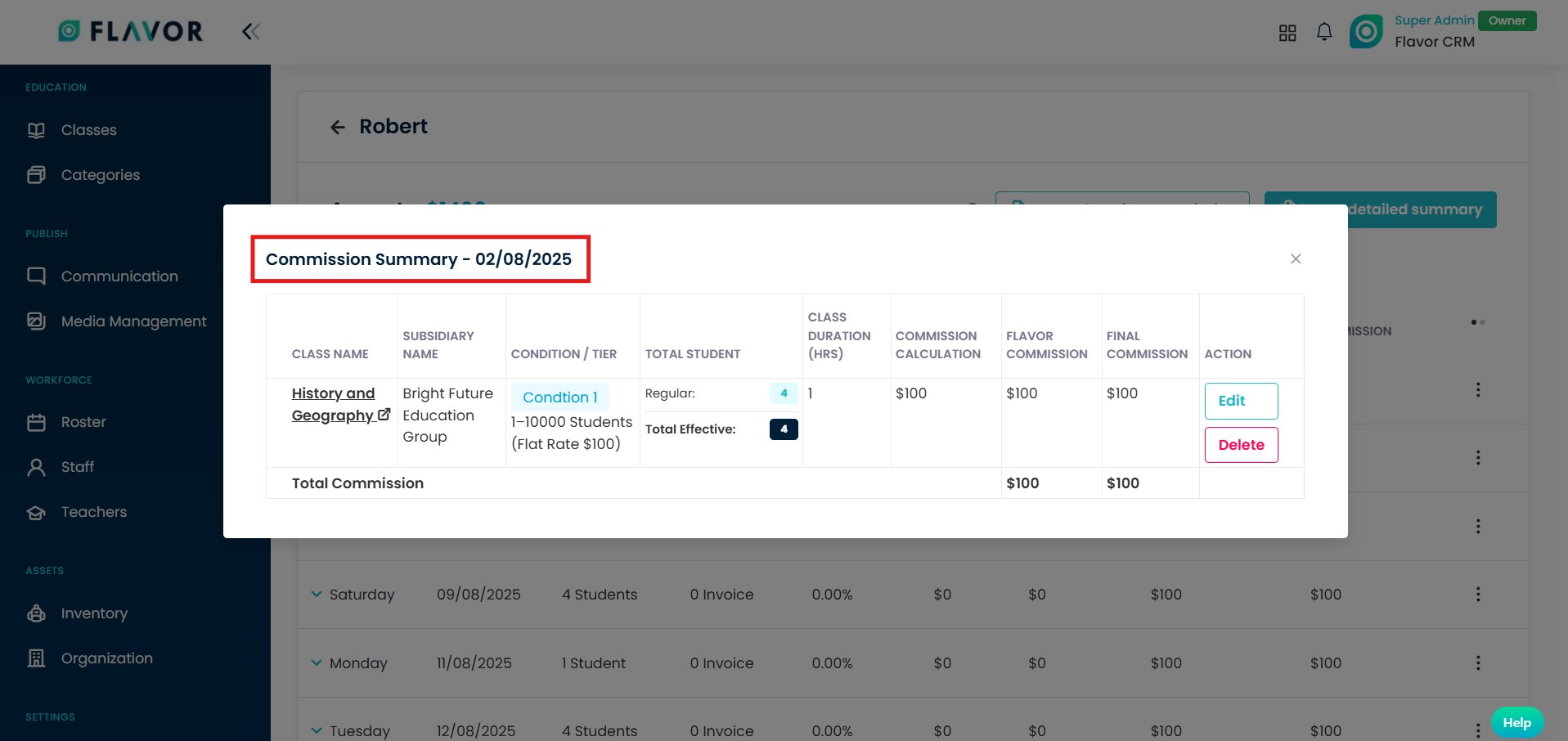Open Inventory from the sidebar

point(94,613)
